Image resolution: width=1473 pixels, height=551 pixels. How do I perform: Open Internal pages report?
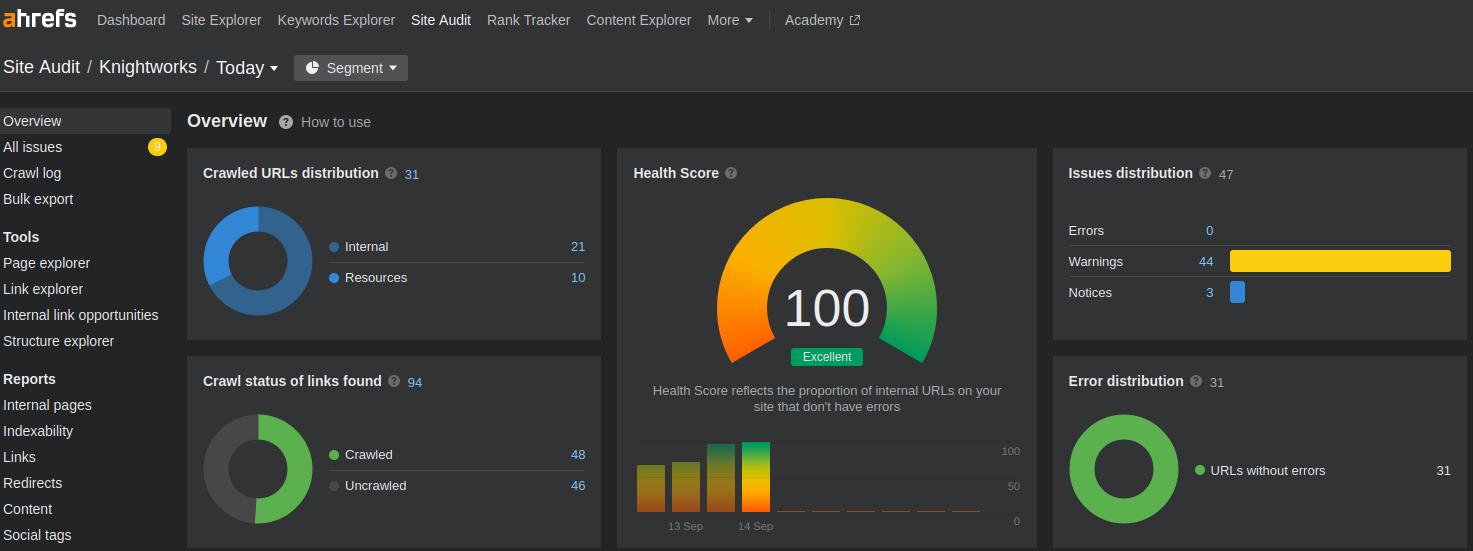pos(47,405)
